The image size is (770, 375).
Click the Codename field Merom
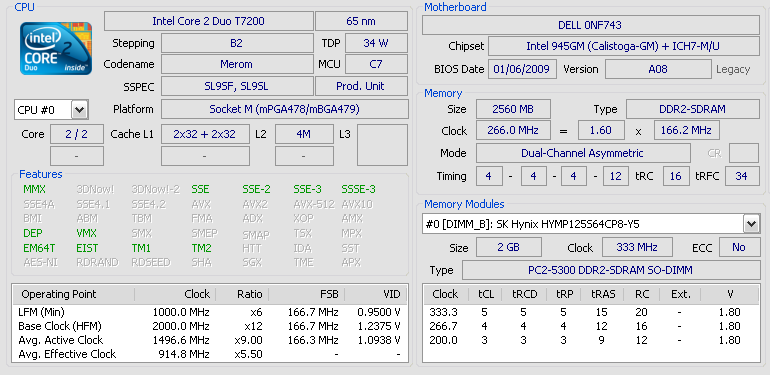[237, 64]
